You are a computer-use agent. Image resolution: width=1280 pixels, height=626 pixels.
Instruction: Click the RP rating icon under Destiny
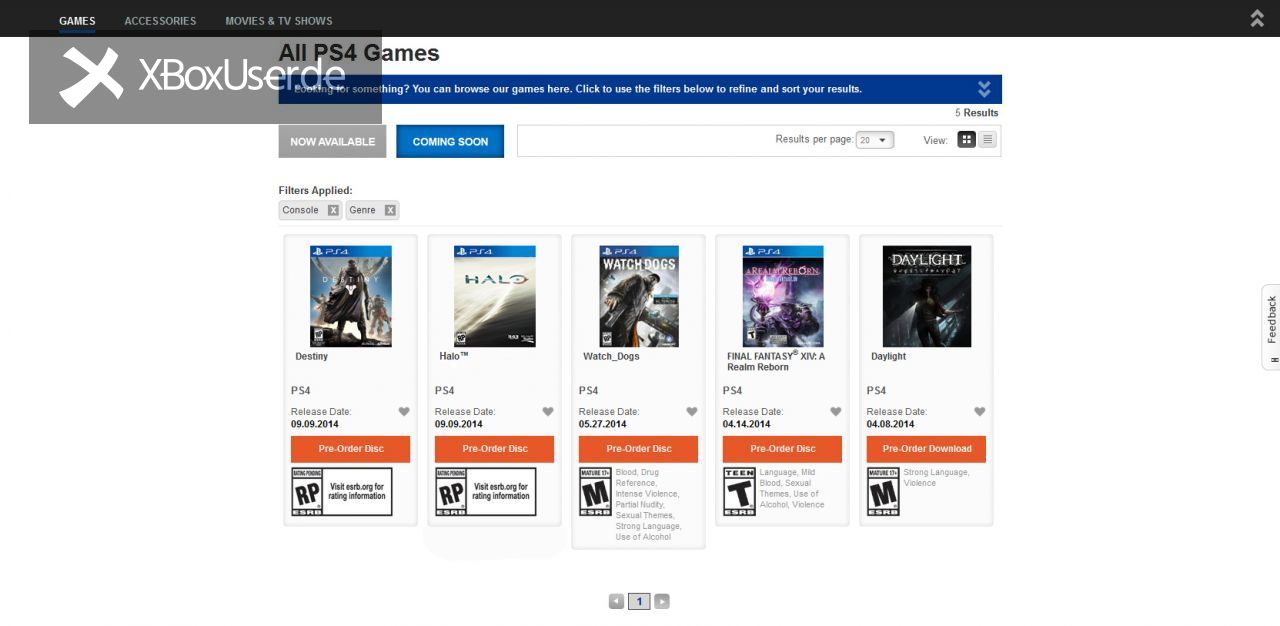pos(307,492)
